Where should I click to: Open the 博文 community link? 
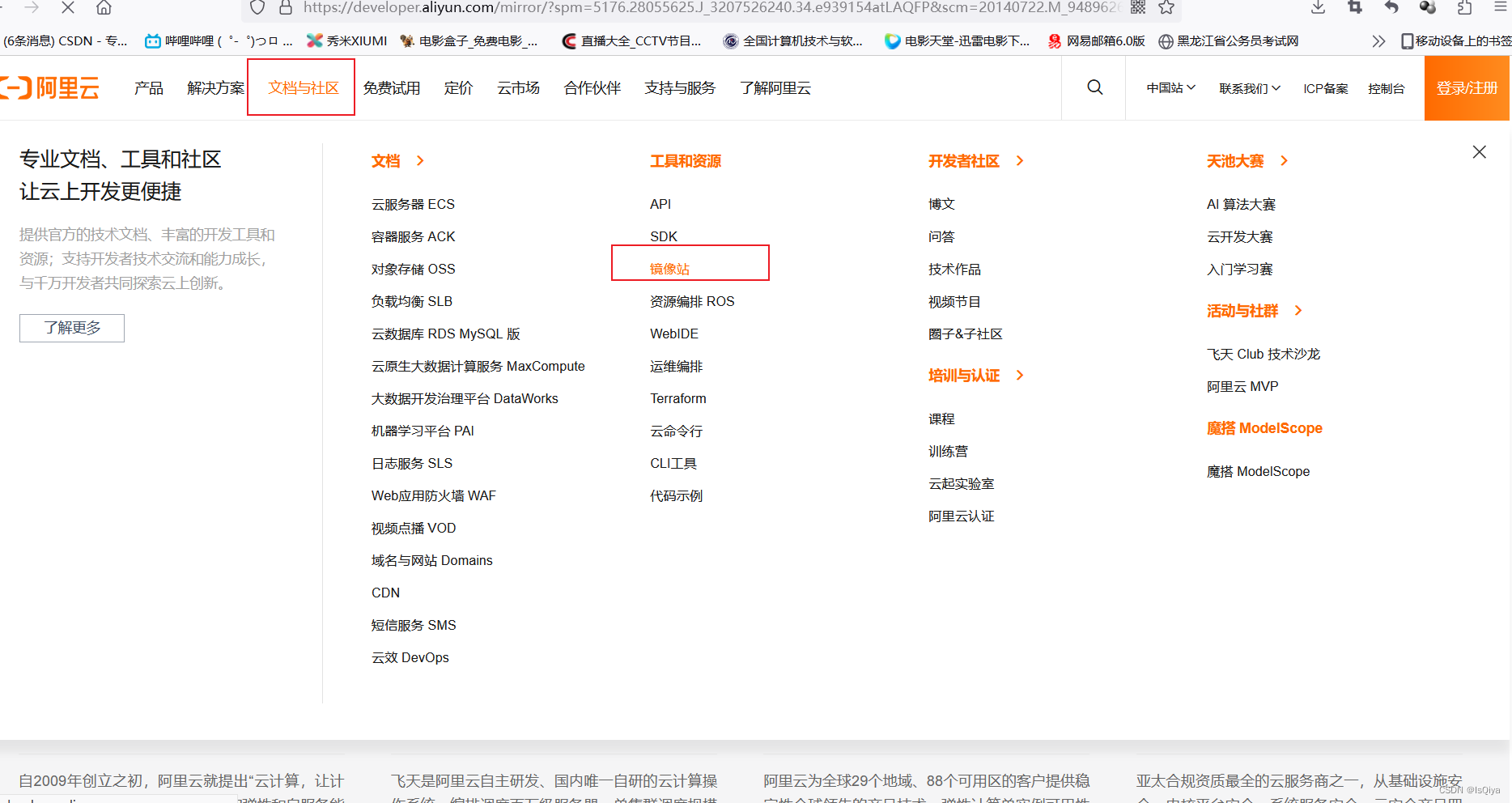[x=941, y=204]
